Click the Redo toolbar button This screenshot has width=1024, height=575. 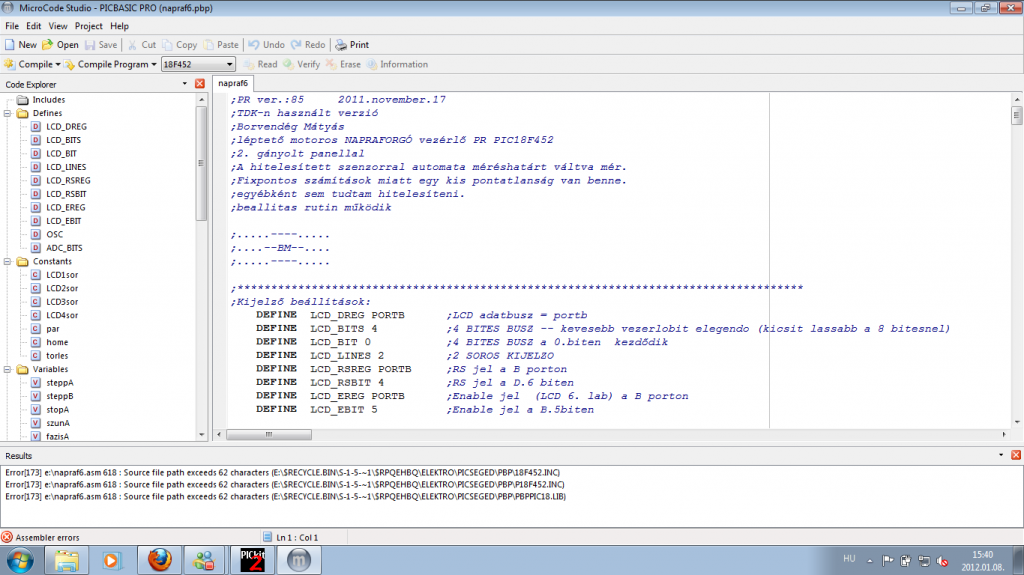308,44
